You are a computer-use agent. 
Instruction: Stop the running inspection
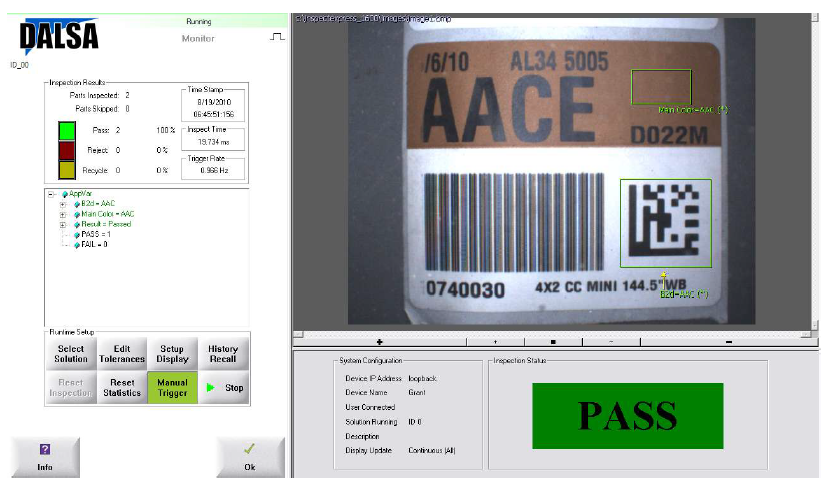[x=223, y=388]
